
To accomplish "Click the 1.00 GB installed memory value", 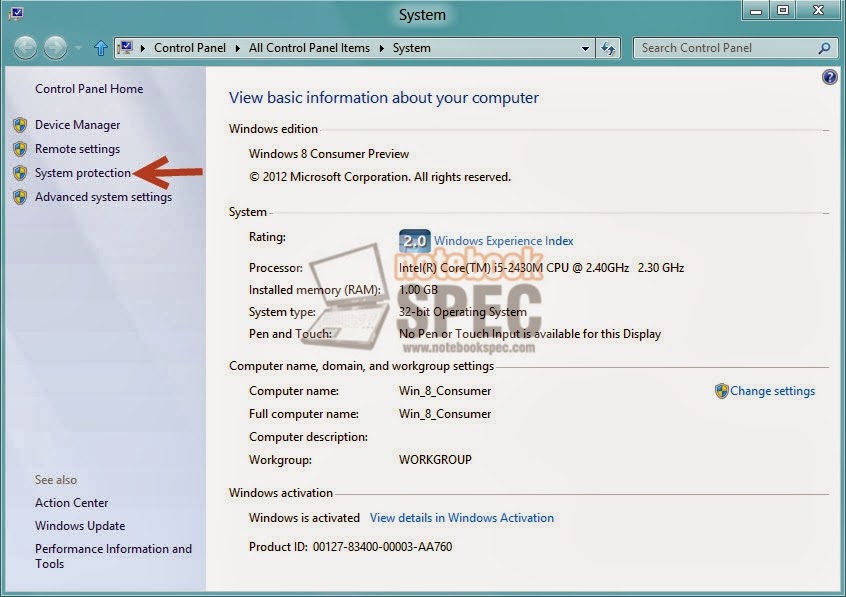I will click(418, 290).
